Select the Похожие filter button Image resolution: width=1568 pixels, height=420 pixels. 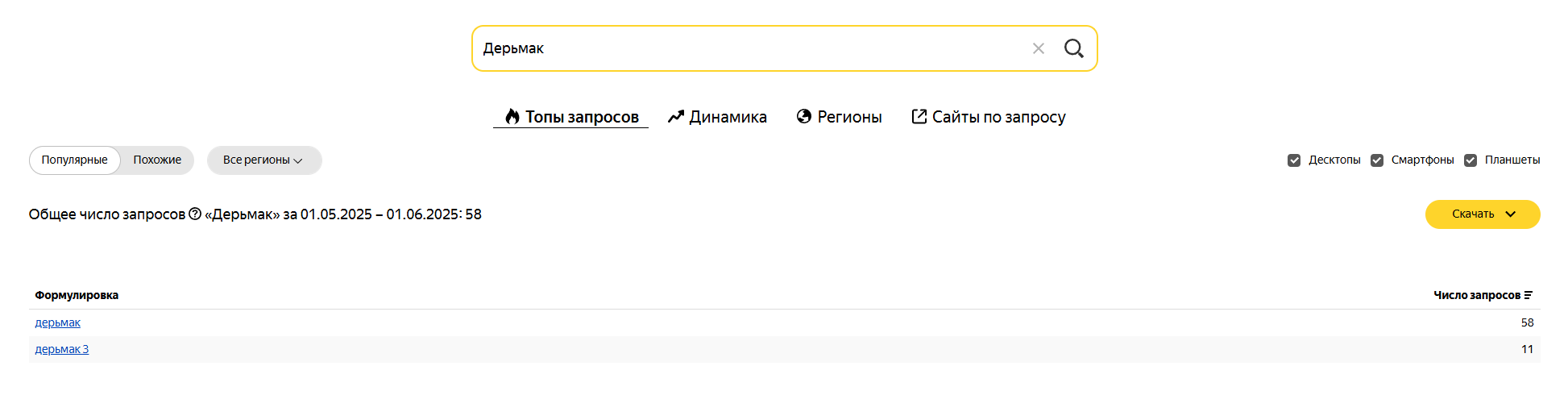tap(157, 160)
